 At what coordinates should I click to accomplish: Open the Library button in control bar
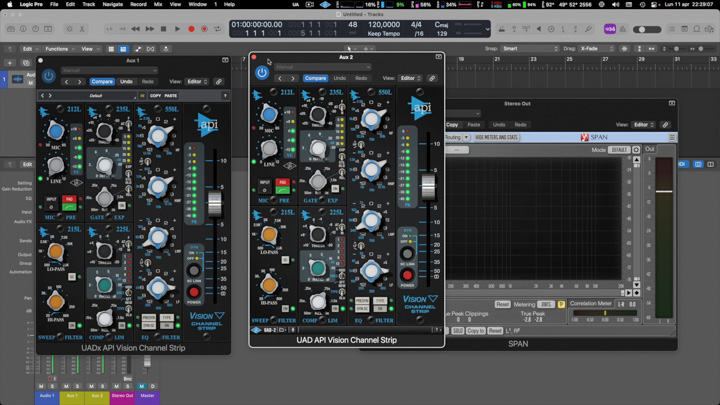11,29
